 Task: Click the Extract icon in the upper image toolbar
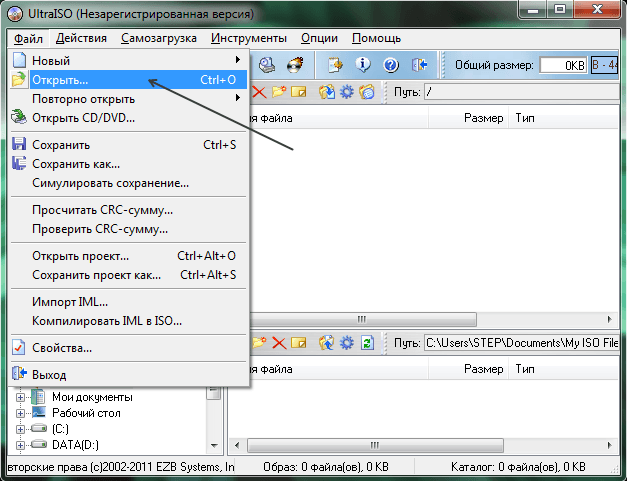[327, 92]
